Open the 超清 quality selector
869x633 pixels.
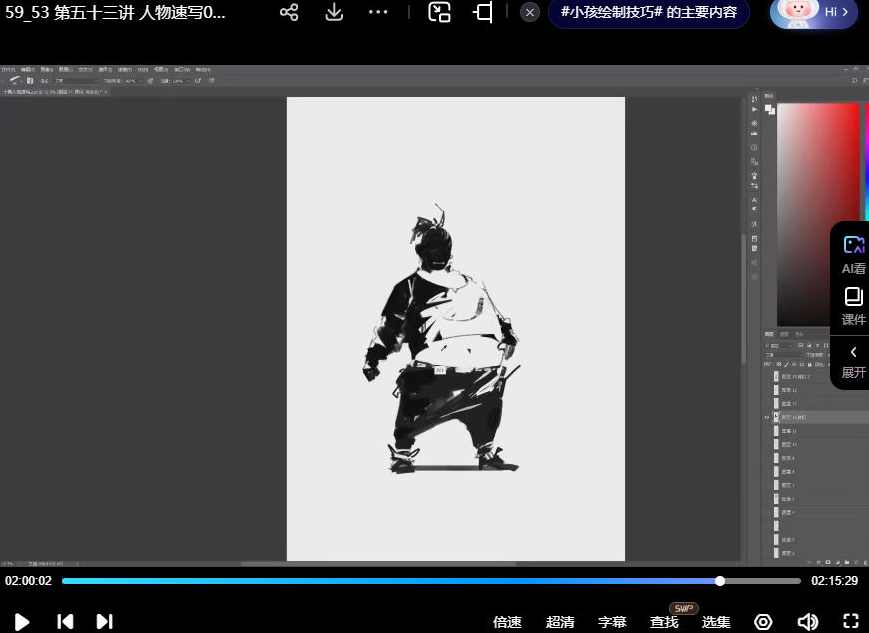(560, 622)
